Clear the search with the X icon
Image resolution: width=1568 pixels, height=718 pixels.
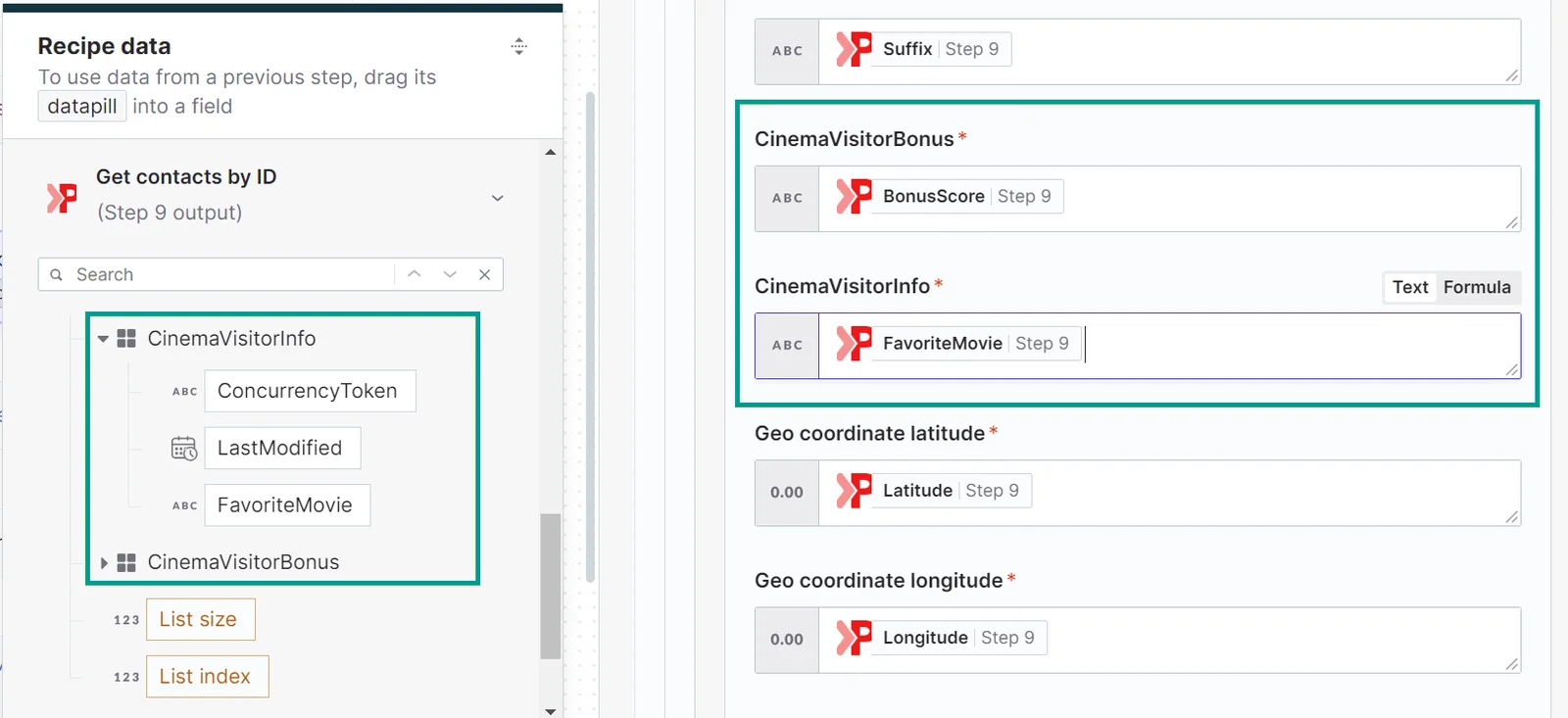[x=484, y=274]
